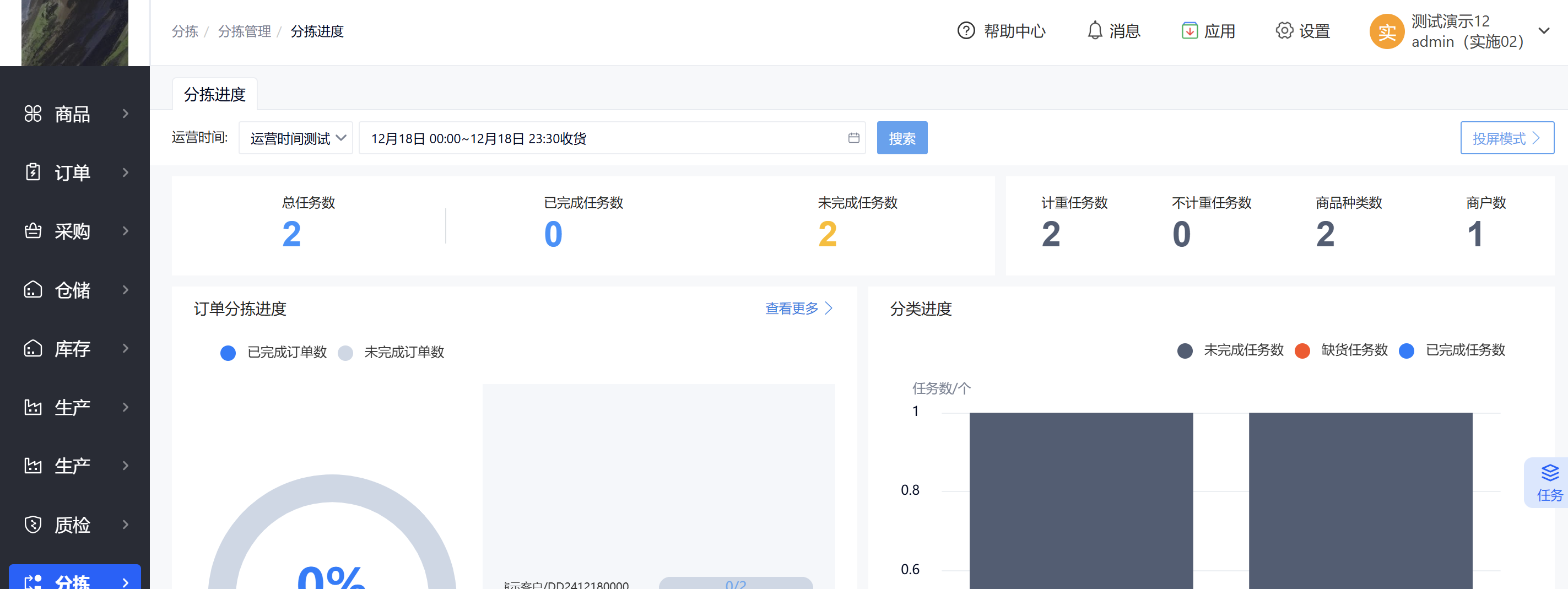The height and width of the screenshot is (589, 1568).
Task: Click the 查看更多 link
Action: point(799,309)
